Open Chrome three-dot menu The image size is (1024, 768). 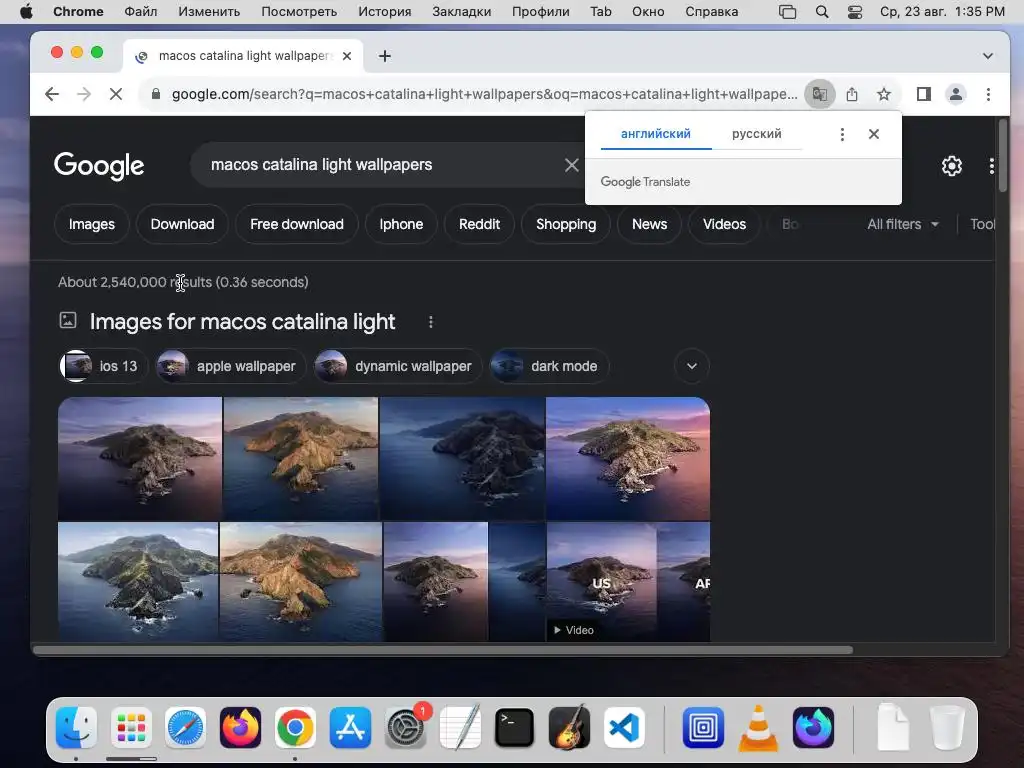(988, 94)
